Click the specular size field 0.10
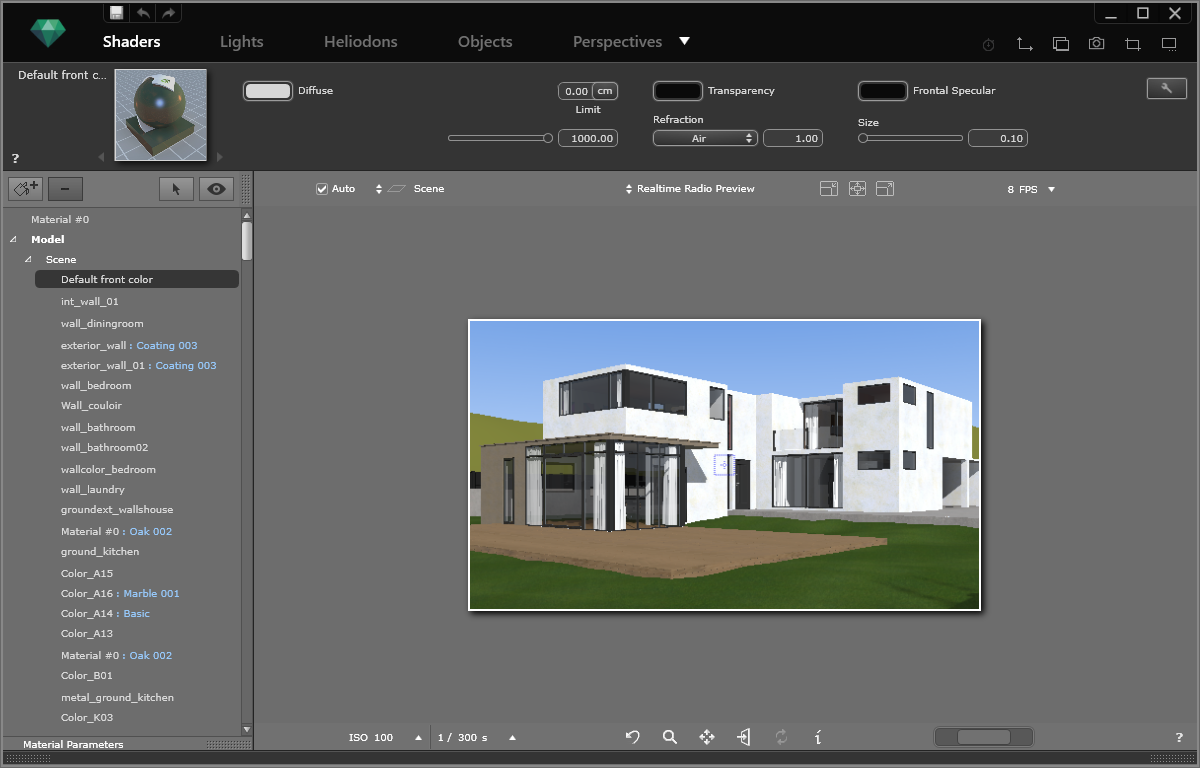 998,138
